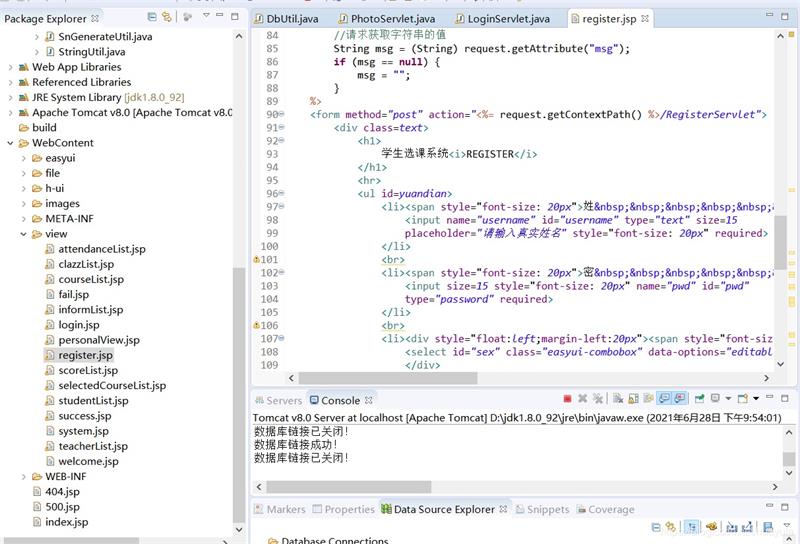Collapse code fold on line 96
The width and height of the screenshot is (800, 544).
(282, 193)
